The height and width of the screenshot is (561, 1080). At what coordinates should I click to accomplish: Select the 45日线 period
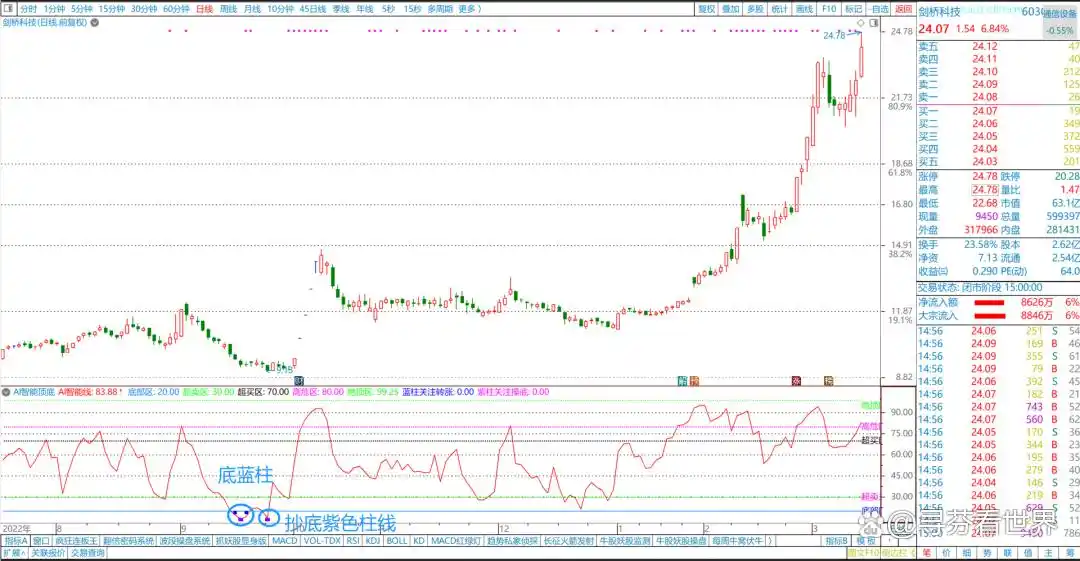[x=313, y=9]
